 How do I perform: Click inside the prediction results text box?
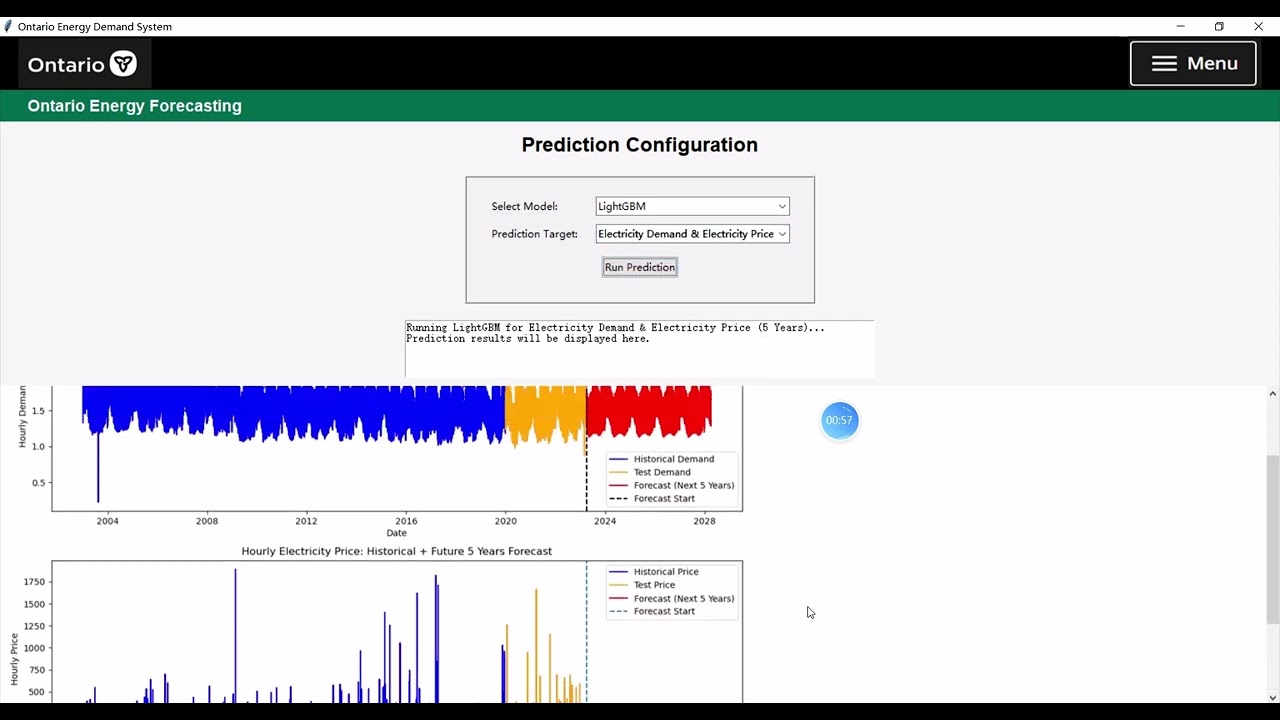pos(640,349)
